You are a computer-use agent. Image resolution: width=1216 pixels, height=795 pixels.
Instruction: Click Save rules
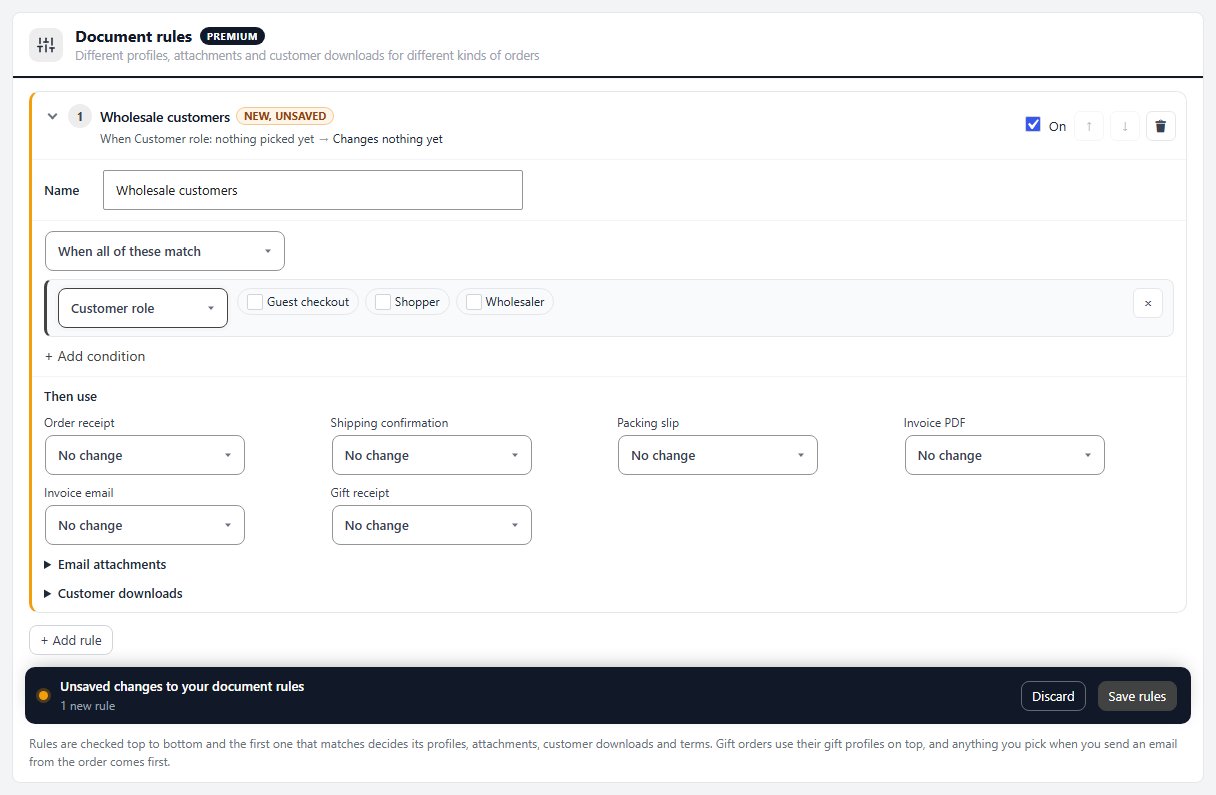point(1137,696)
